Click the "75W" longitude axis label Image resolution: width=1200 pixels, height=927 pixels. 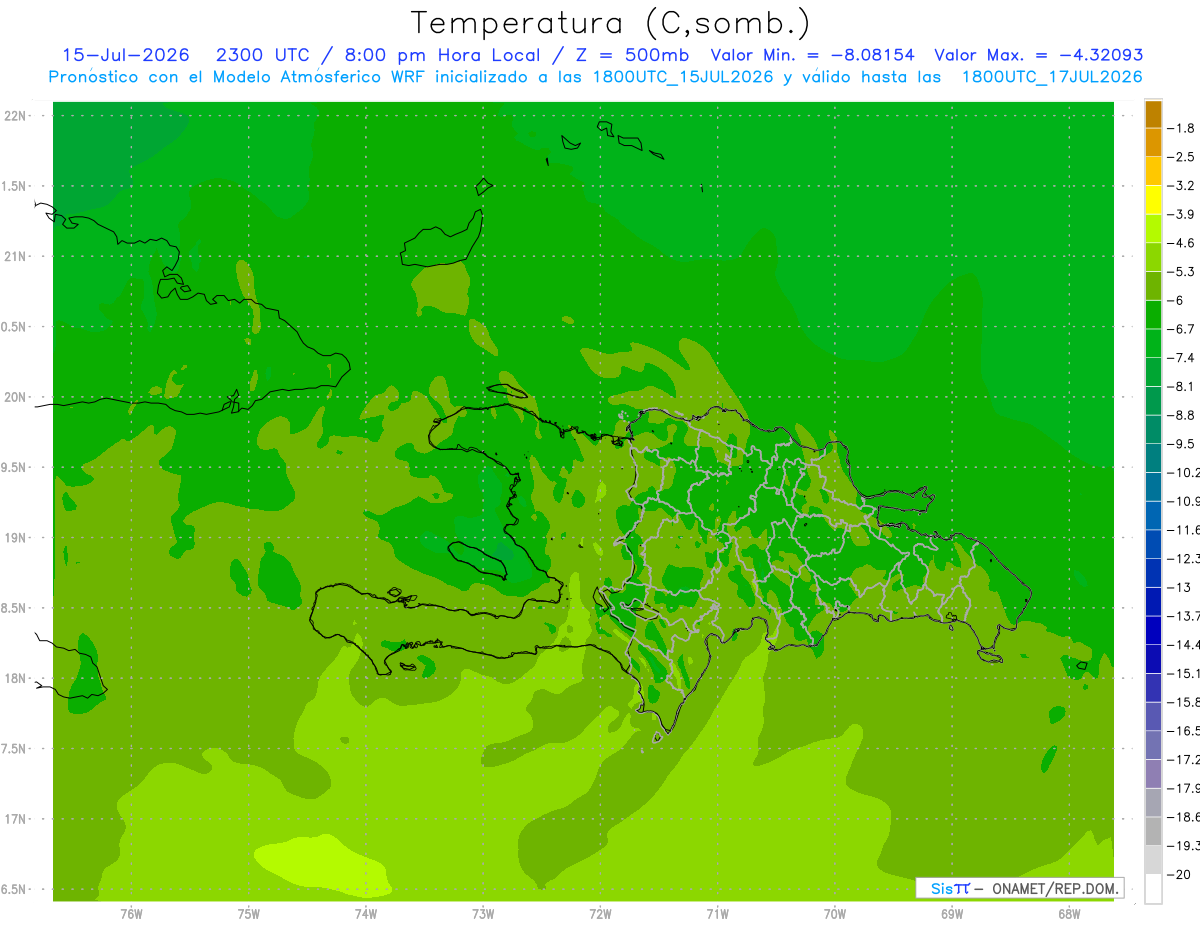point(248,914)
